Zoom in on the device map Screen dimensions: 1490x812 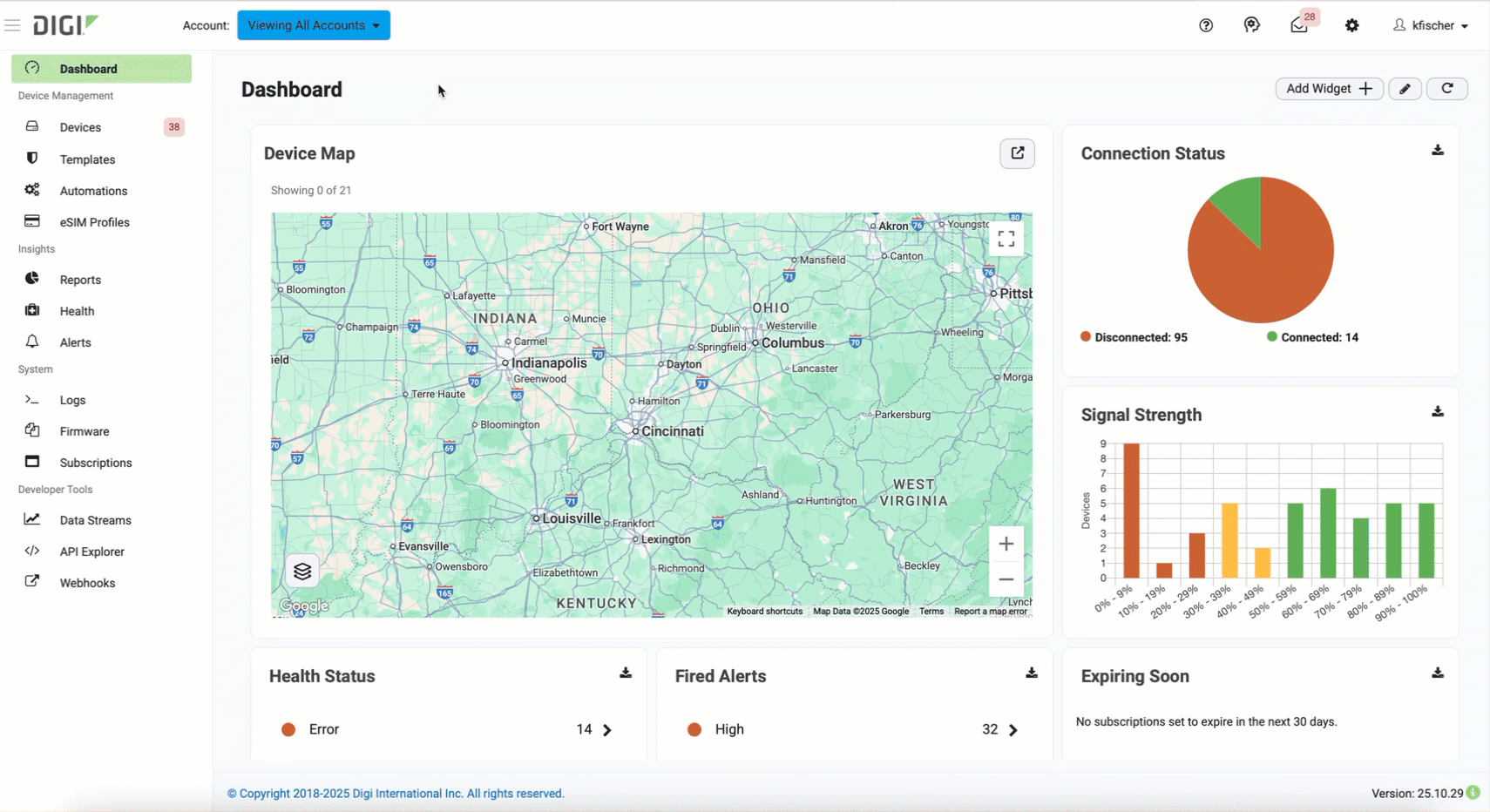coord(1006,544)
